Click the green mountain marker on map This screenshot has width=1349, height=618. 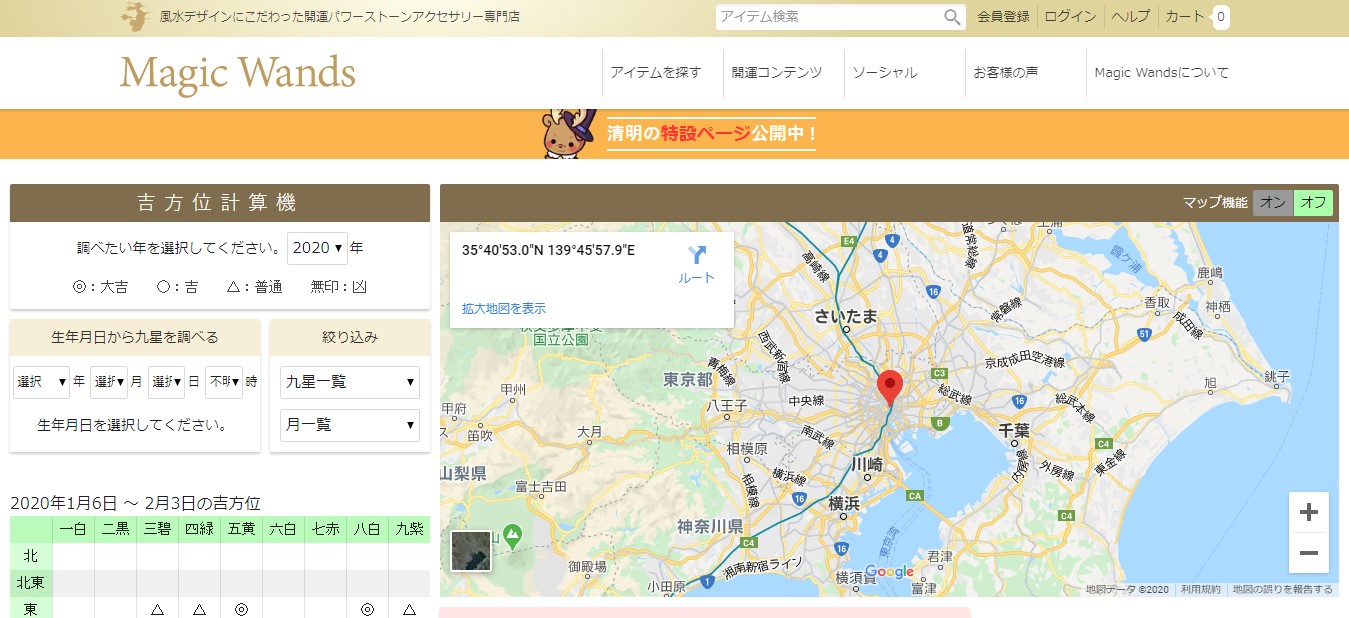[513, 537]
